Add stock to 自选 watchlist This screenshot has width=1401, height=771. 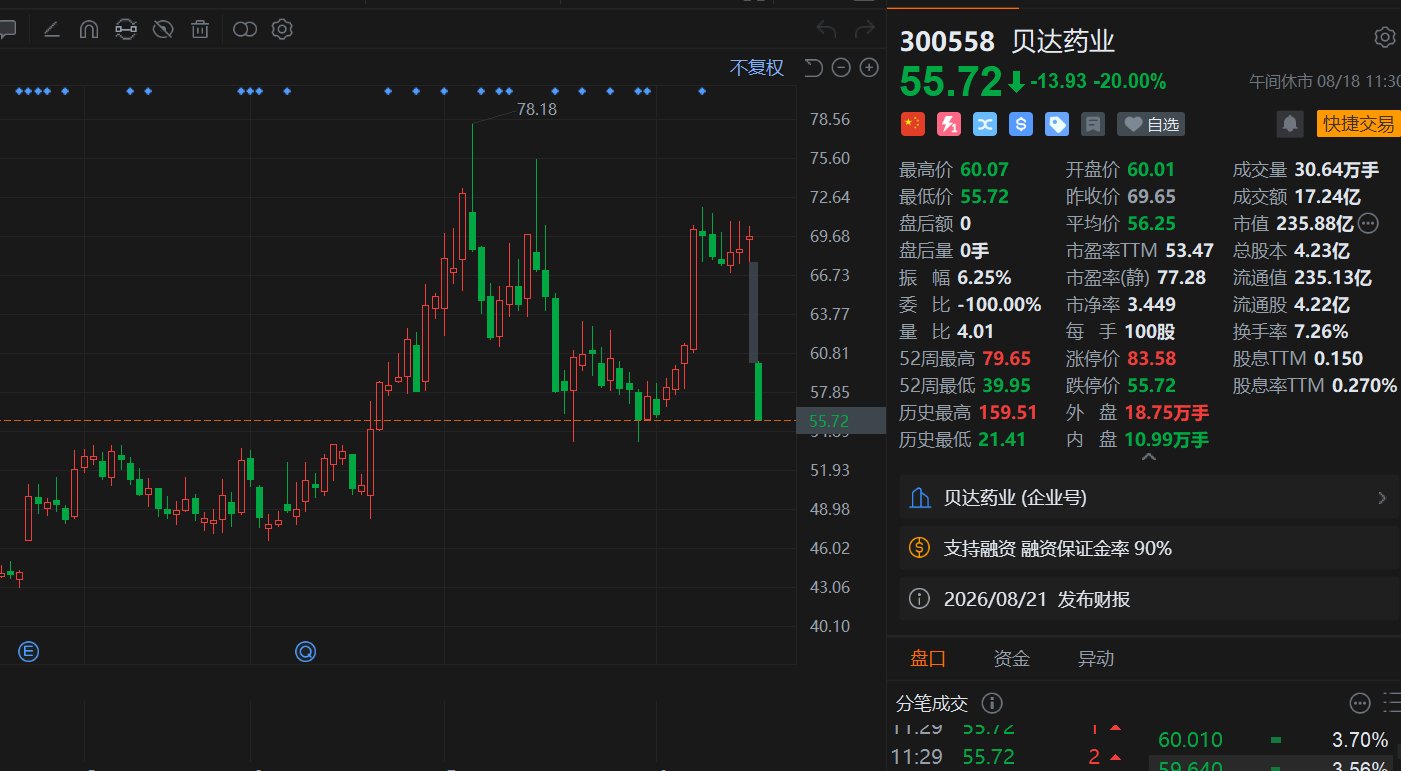pyautogui.click(x=1151, y=124)
